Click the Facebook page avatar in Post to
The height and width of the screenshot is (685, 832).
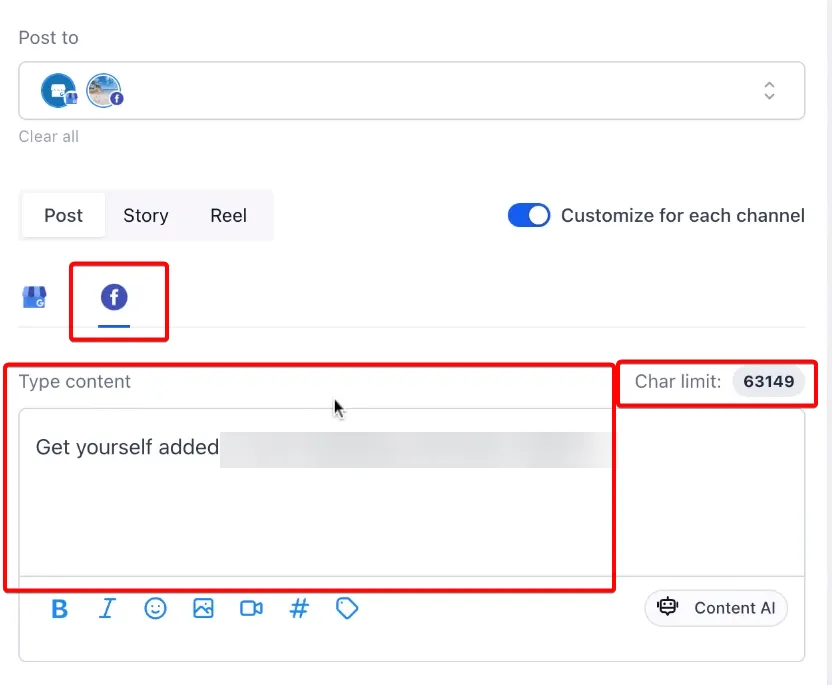(105, 91)
